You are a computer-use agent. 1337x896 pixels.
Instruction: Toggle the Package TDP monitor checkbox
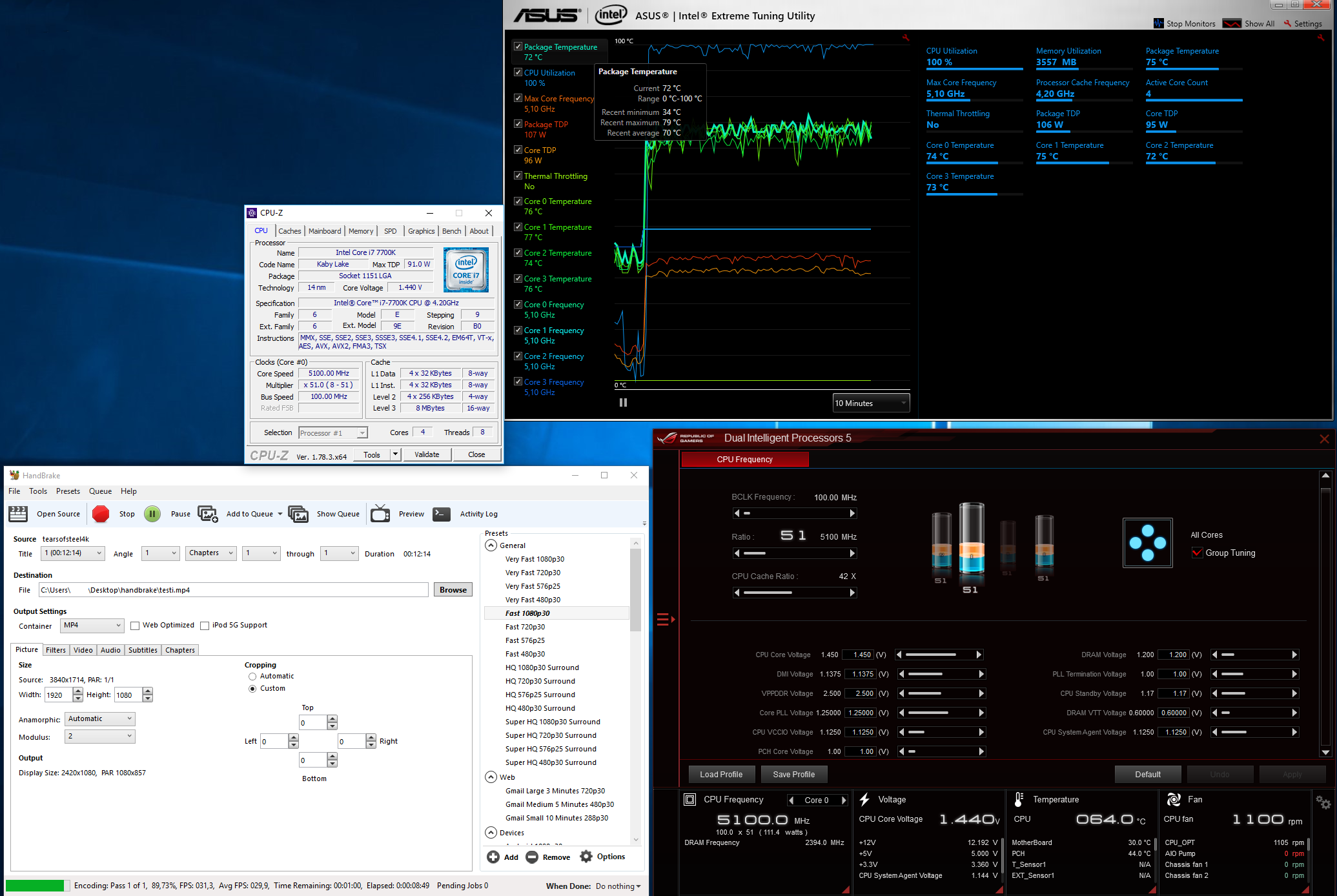tap(518, 124)
